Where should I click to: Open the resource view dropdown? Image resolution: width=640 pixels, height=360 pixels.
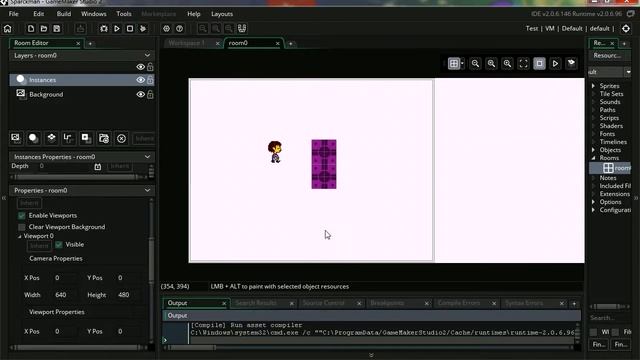pyautogui.click(x=628, y=72)
